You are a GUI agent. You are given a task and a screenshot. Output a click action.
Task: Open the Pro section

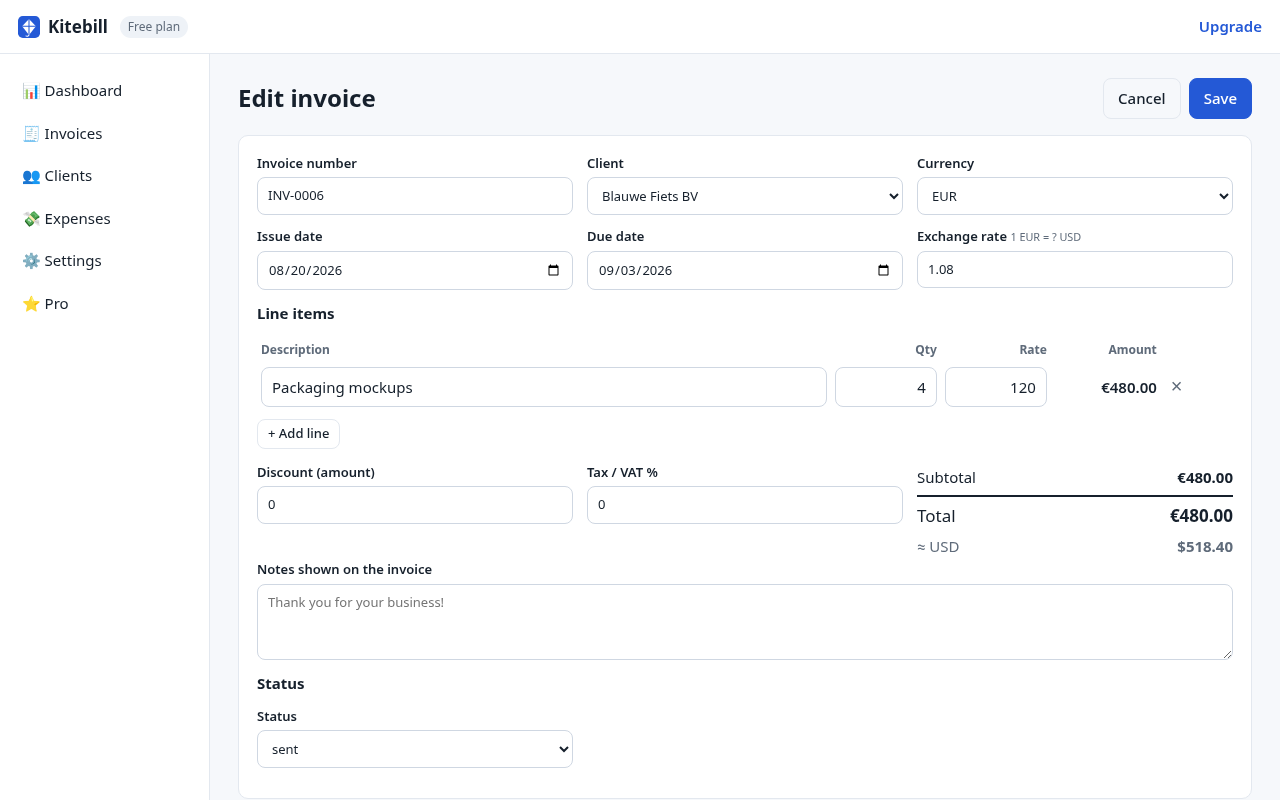tap(105, 304)
